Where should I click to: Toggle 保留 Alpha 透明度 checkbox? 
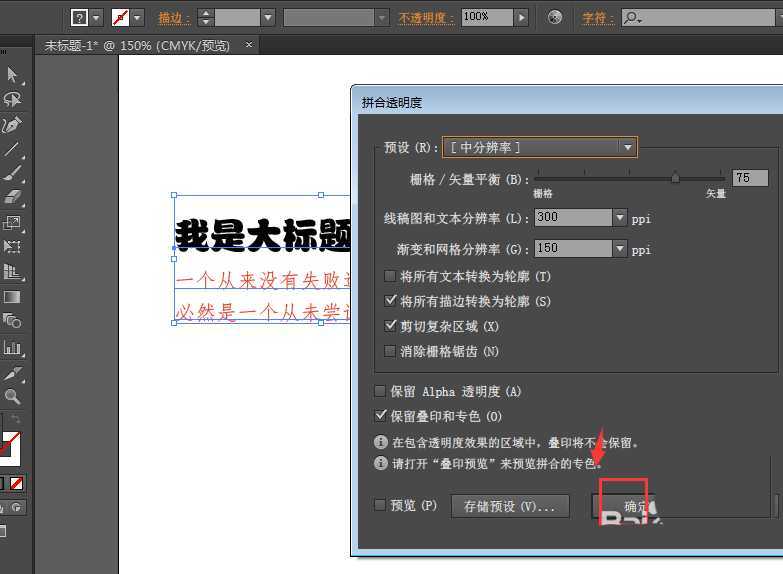point(380,391)
